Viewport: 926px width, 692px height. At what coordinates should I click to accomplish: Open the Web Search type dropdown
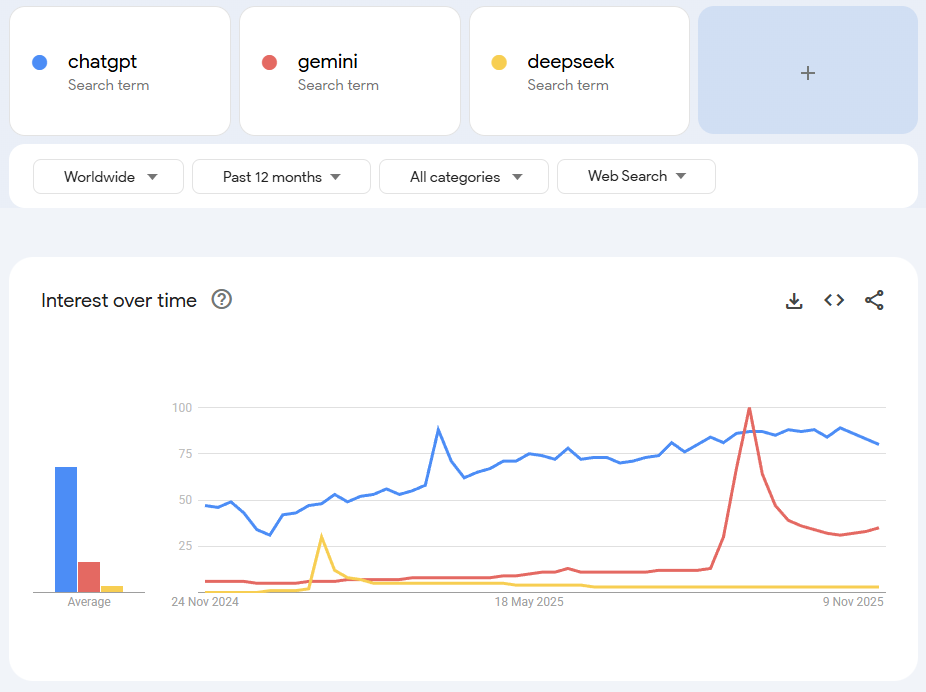pos(636,177)
